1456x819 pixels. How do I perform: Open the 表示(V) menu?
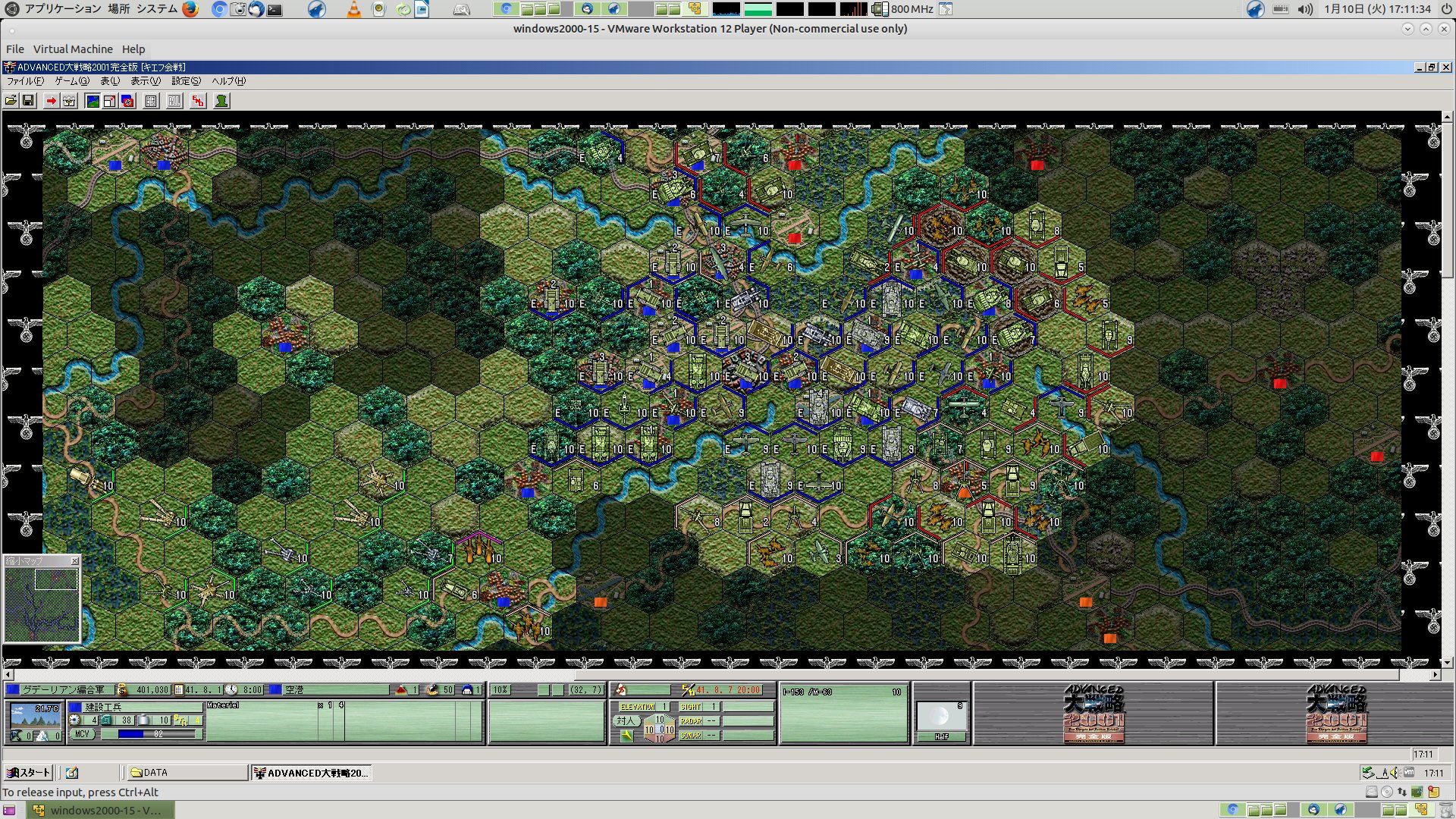pyautogui.click(x=146, y=81)
